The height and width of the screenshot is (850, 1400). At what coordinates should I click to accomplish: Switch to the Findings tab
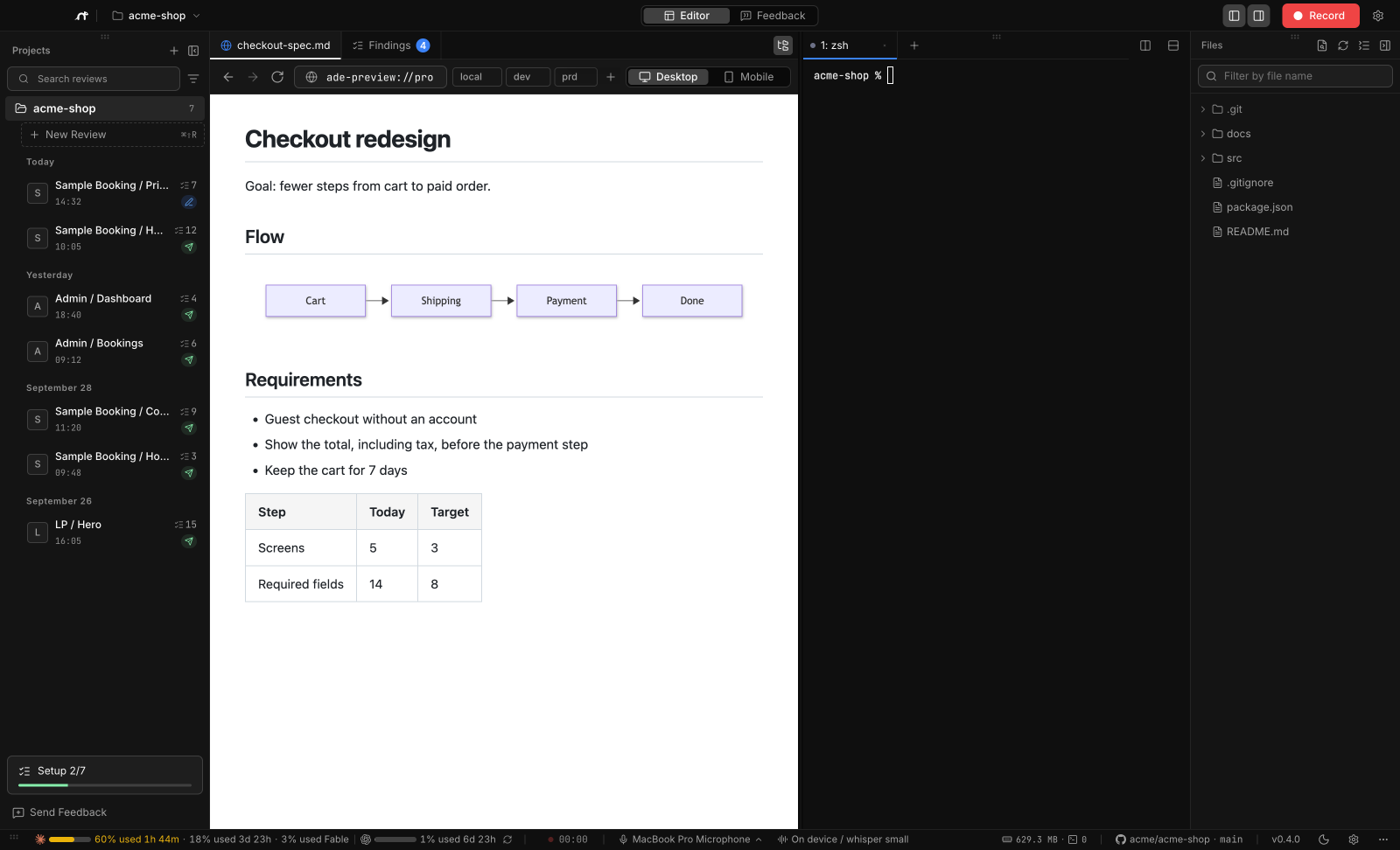(x=390, y=45)
